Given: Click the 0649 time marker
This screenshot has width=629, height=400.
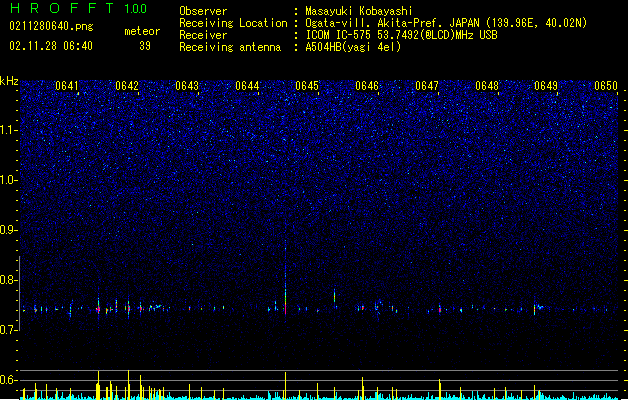Looking at the screenshot, I should pos(546,86).
